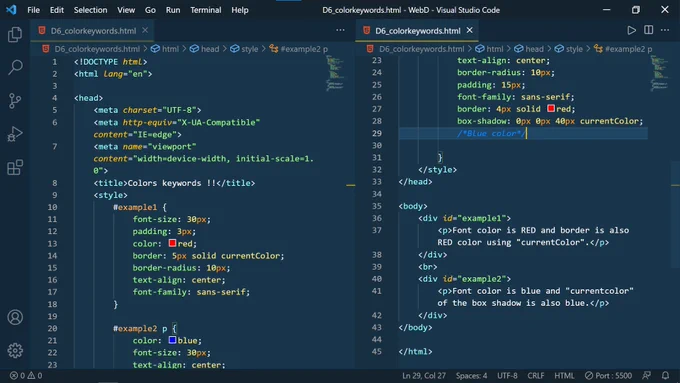Close the right D6_colorkeywords.html tab
Screen dimensions: 680x383
click(x=470, y=30)
